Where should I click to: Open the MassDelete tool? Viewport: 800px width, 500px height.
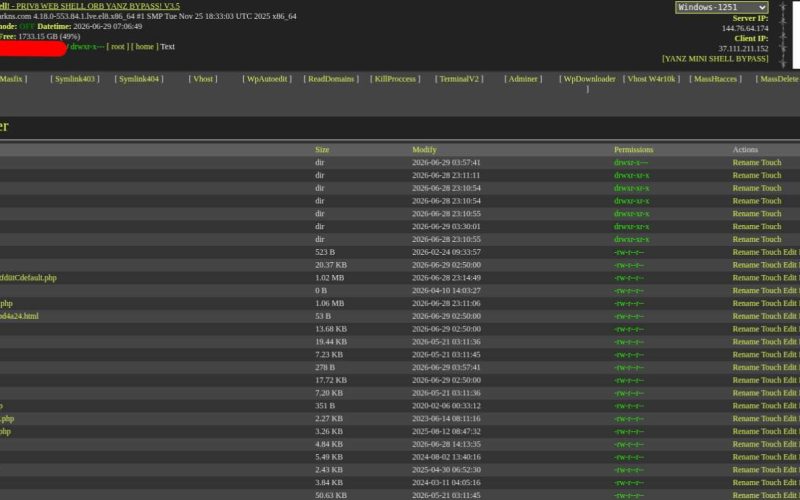tap(778, 79)
